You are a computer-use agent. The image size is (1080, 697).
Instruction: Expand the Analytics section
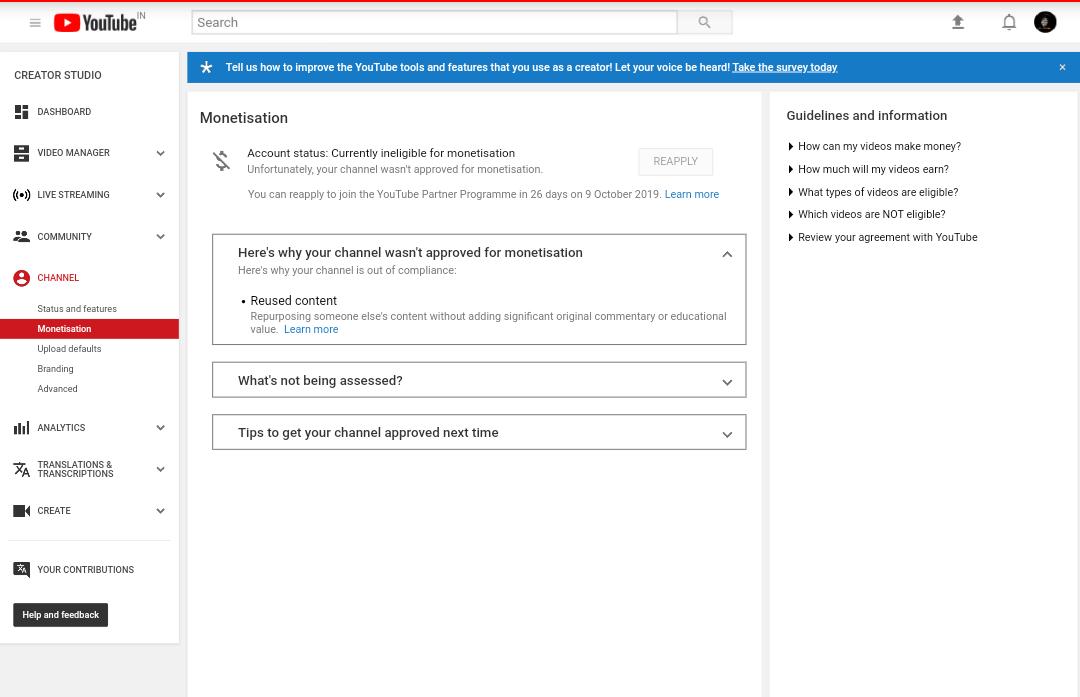pos(160,428)
